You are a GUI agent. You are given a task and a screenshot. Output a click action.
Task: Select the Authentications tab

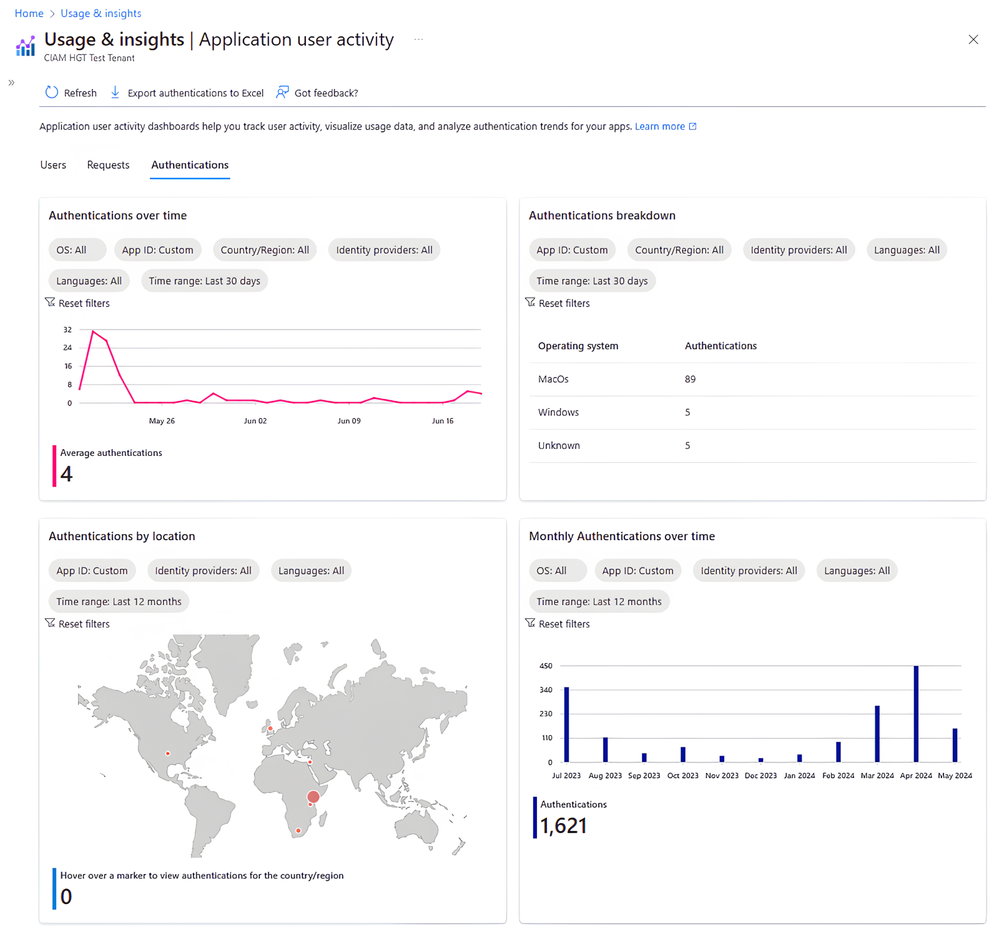(190, 165)
